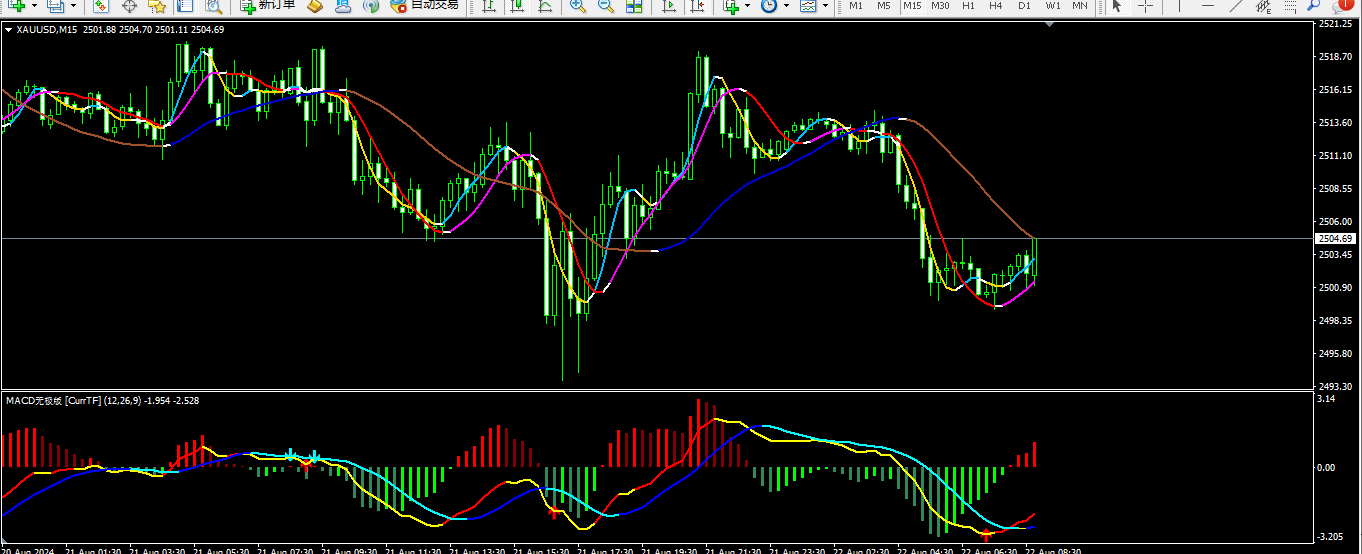Expand the periodicity clock dropdown arrow

tap(786, 6)
